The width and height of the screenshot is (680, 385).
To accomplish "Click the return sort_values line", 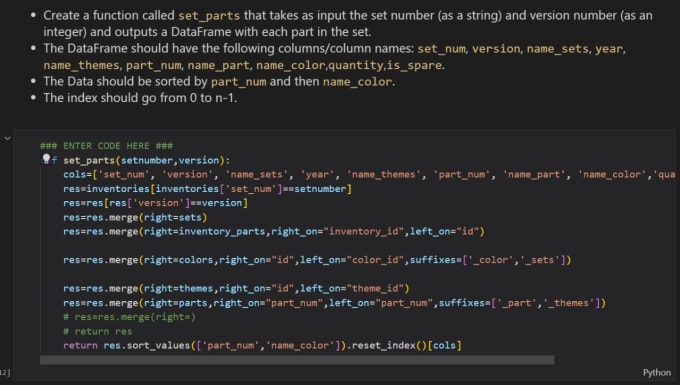I will (x=262, y=346).
